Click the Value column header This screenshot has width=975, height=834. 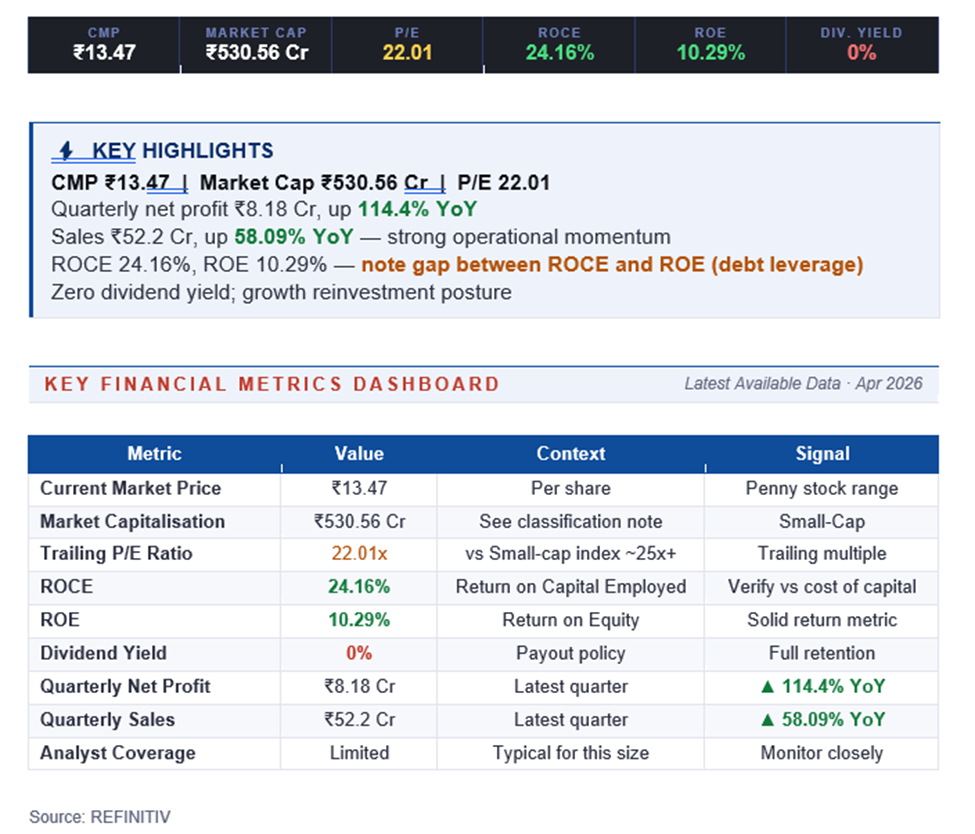(359, 454)
